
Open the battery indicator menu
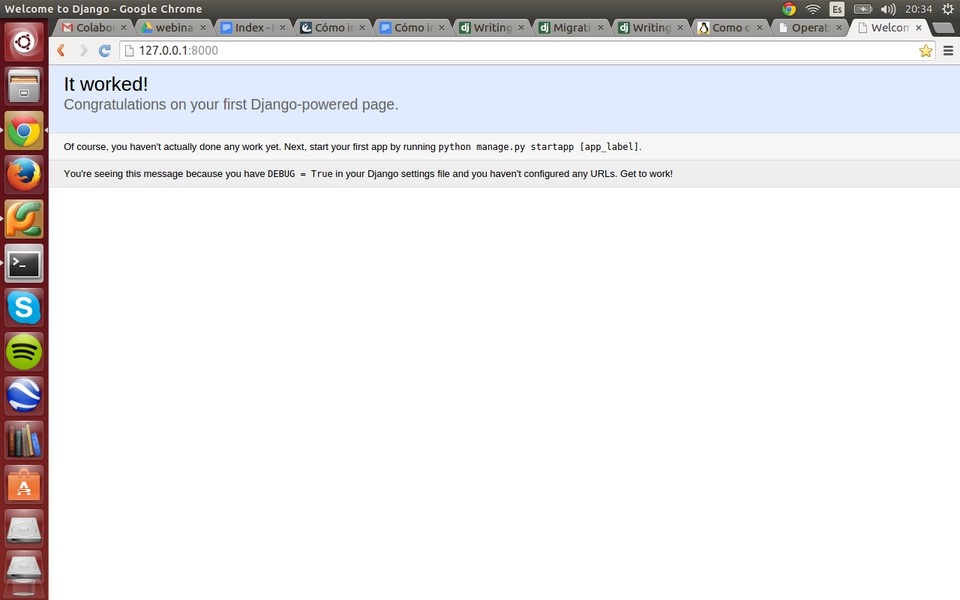click(x=863, y=9)
